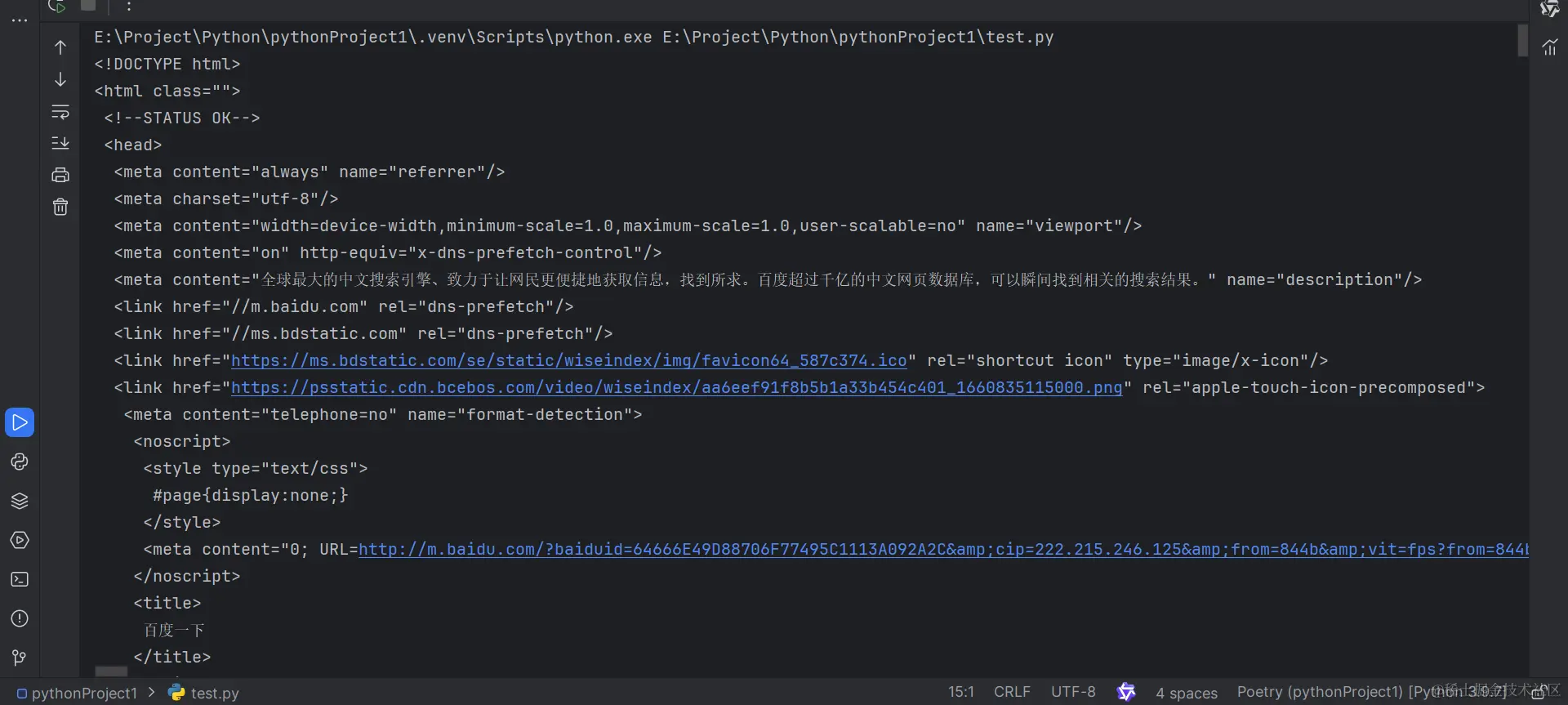The image size is (1568, 705).
Task: Open the Python Console tool window
Action: [x=20, y=462]
